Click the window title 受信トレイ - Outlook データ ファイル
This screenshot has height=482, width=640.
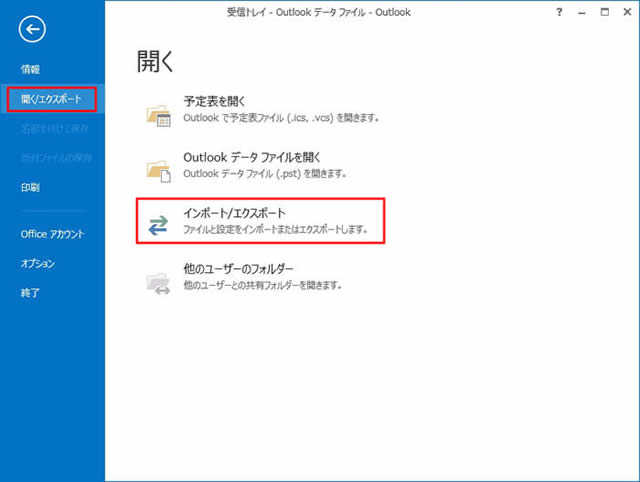tap(318, 12)
